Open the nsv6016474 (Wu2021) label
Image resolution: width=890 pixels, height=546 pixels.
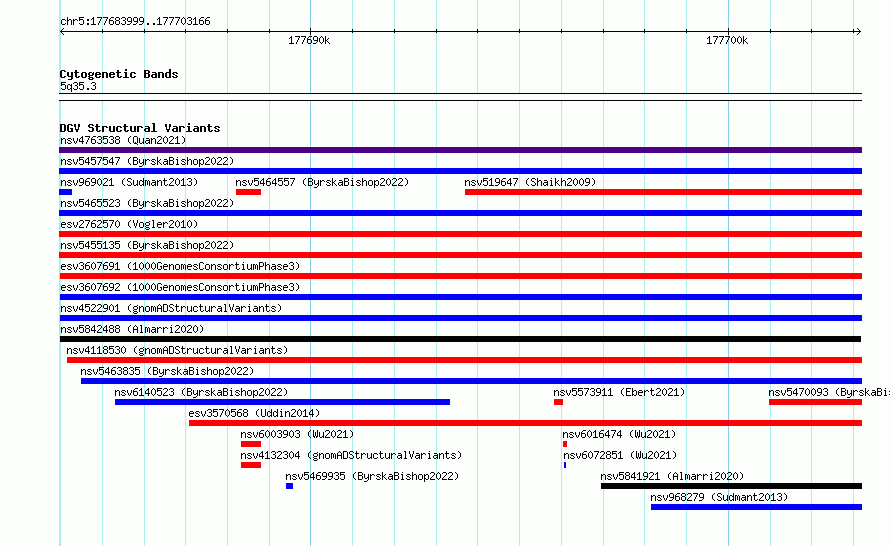[x=619, y=434]
